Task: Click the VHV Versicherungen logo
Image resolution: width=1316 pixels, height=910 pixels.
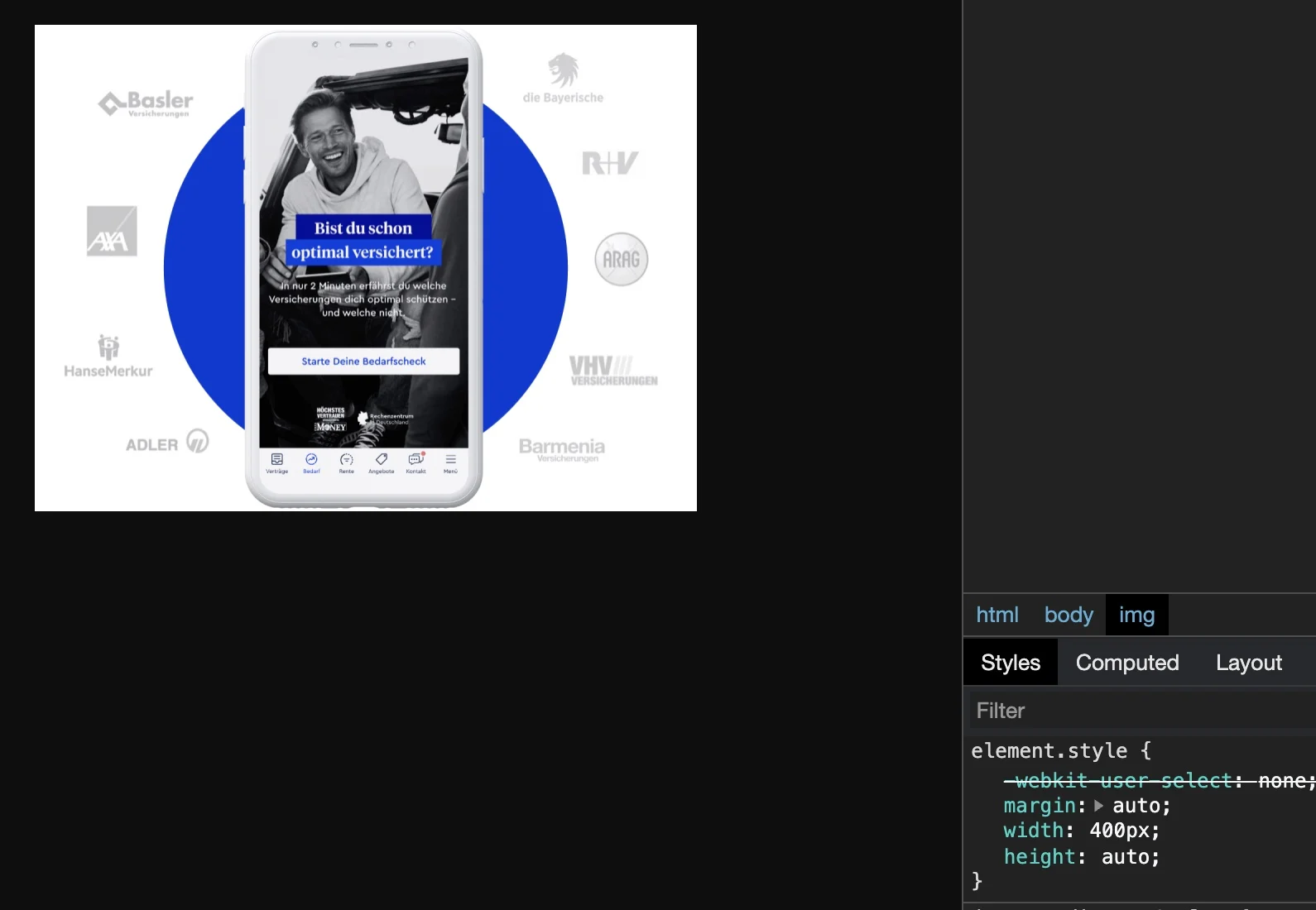Action: [613, 371]
